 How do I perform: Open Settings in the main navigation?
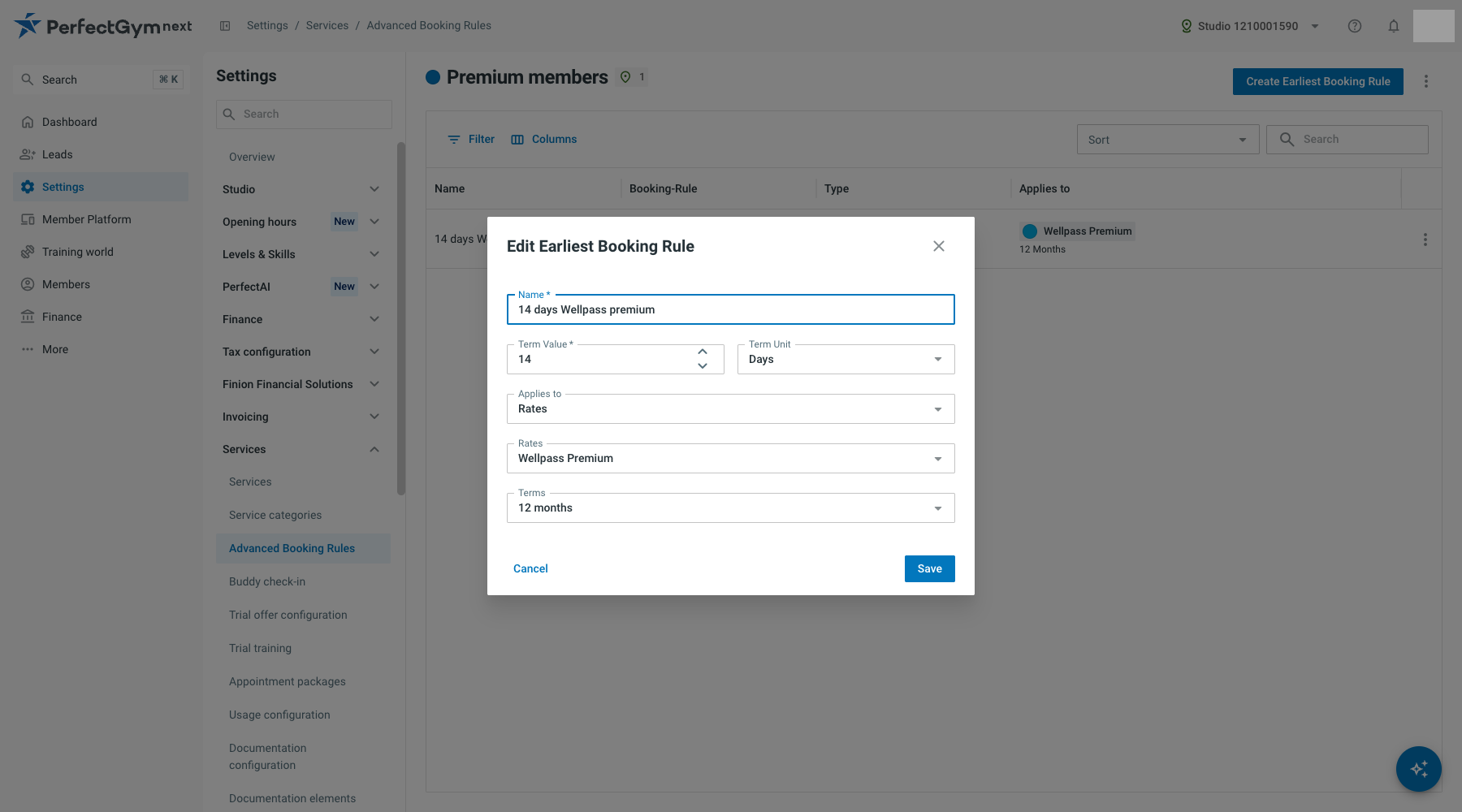coord(101,187)
